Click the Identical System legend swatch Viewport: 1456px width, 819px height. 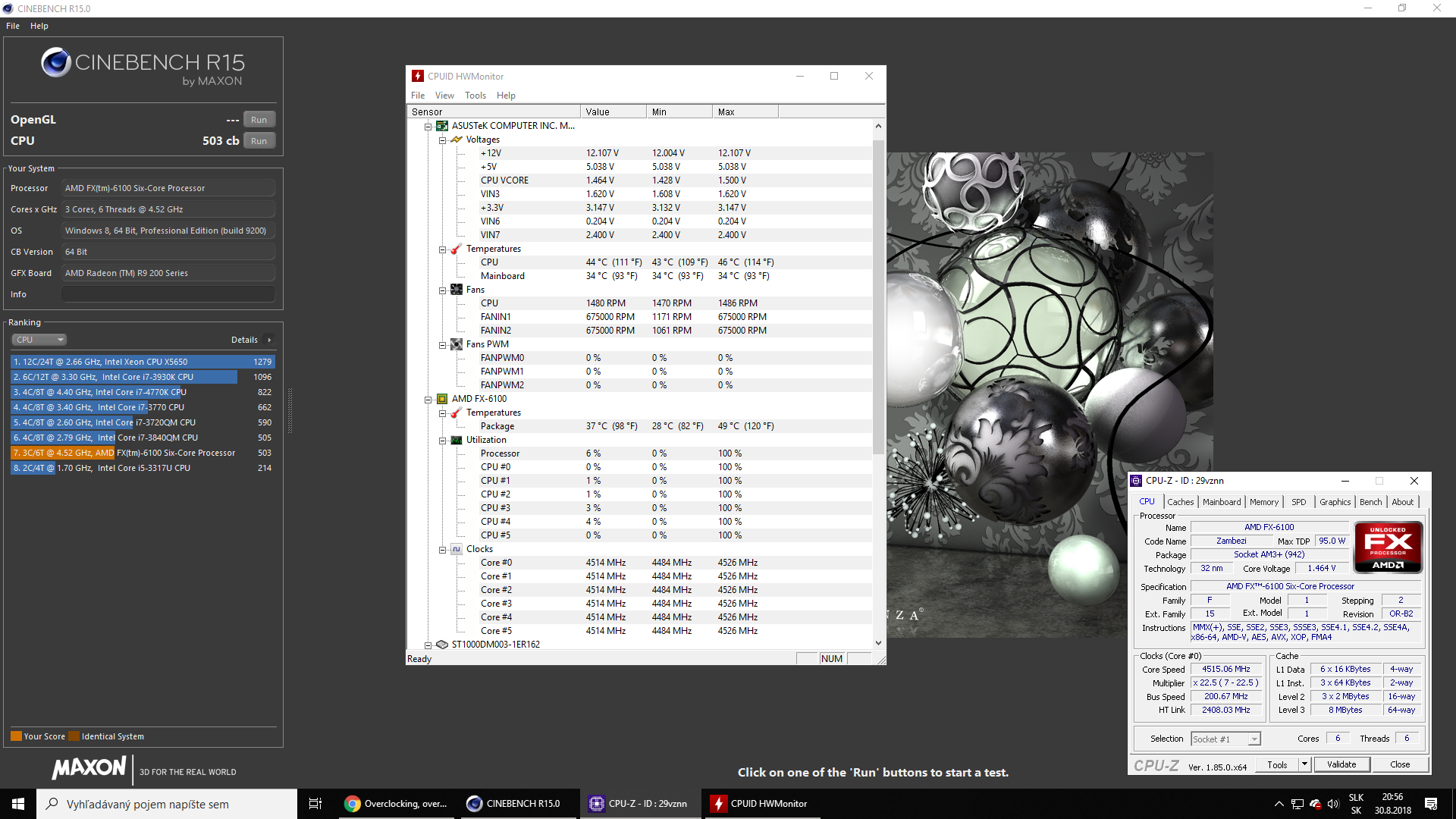pos(74,736)
